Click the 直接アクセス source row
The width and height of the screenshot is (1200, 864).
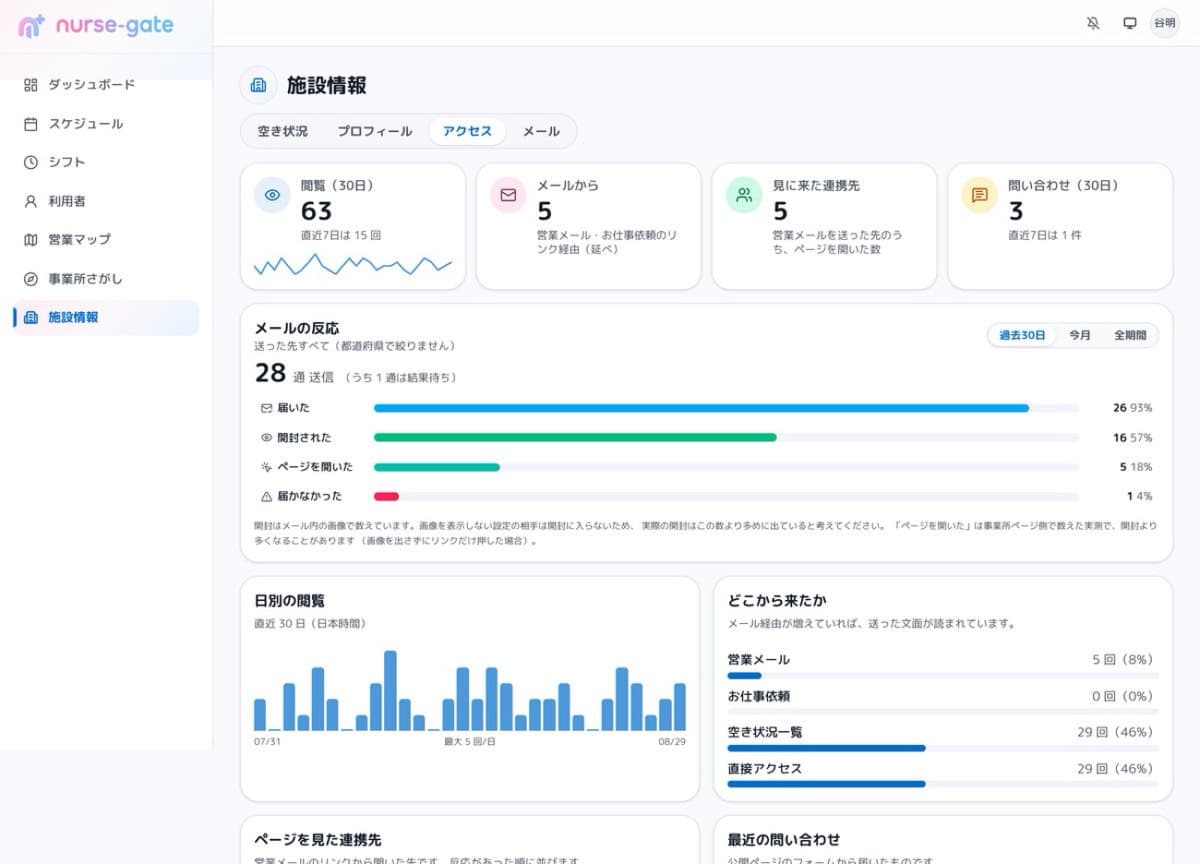[943, 774]
